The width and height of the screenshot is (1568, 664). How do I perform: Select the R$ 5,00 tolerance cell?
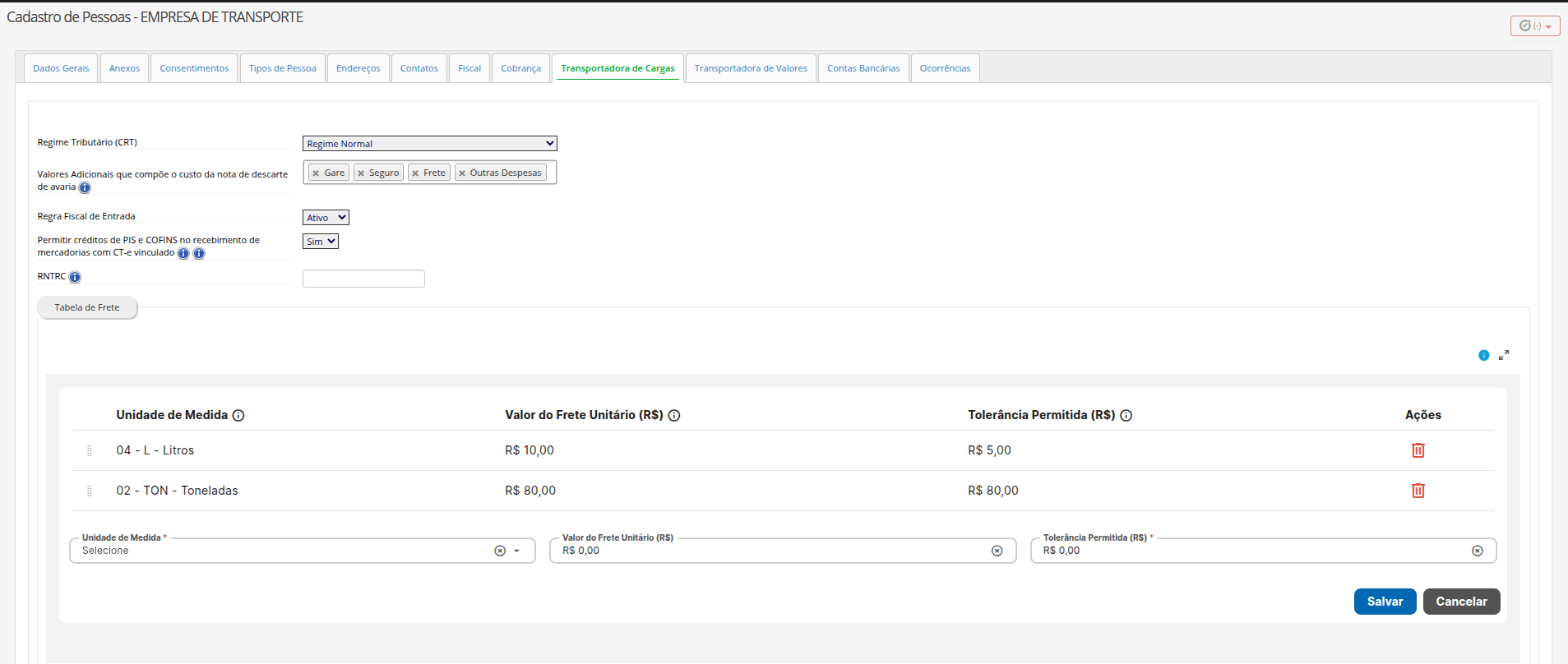pos(989,450)
